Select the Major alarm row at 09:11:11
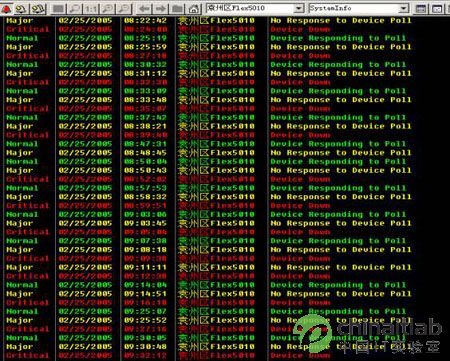Viewport: 450px width, 361px height. tap(209, 267)
